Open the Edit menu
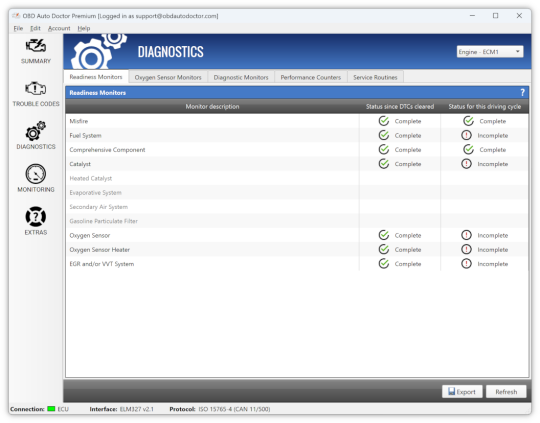 (x=35, y=28)
